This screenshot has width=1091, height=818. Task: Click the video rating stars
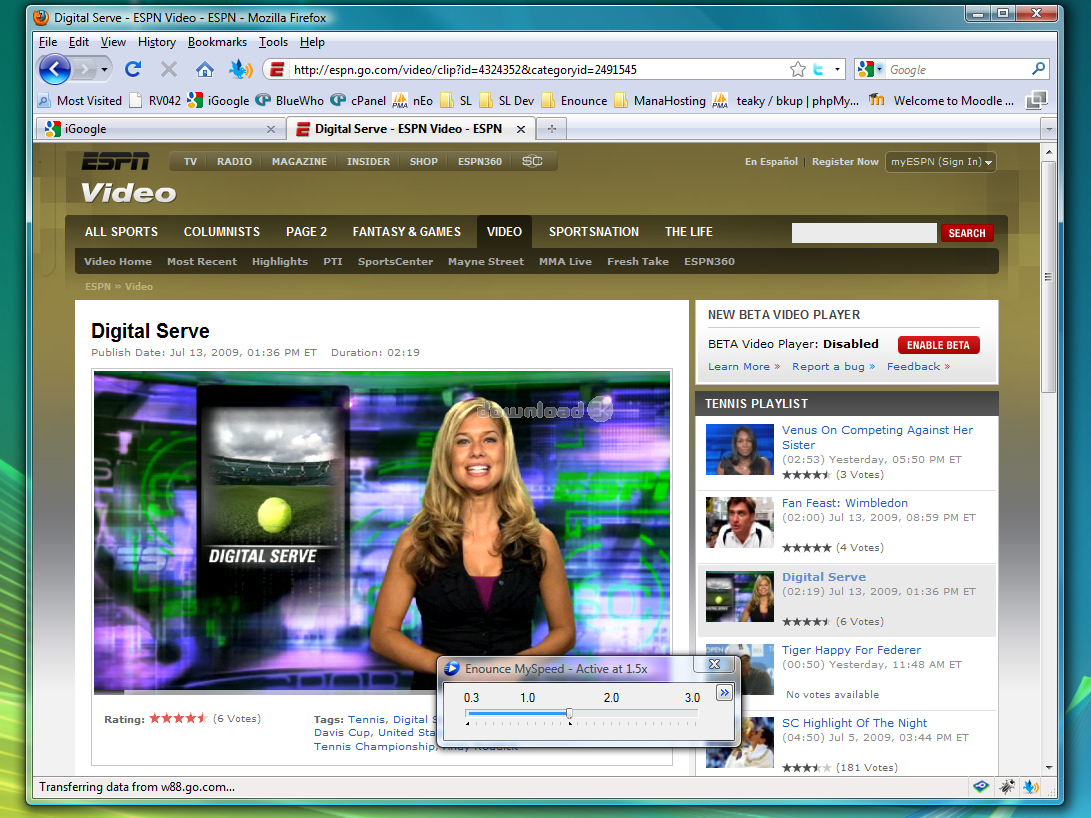point(178,719)
